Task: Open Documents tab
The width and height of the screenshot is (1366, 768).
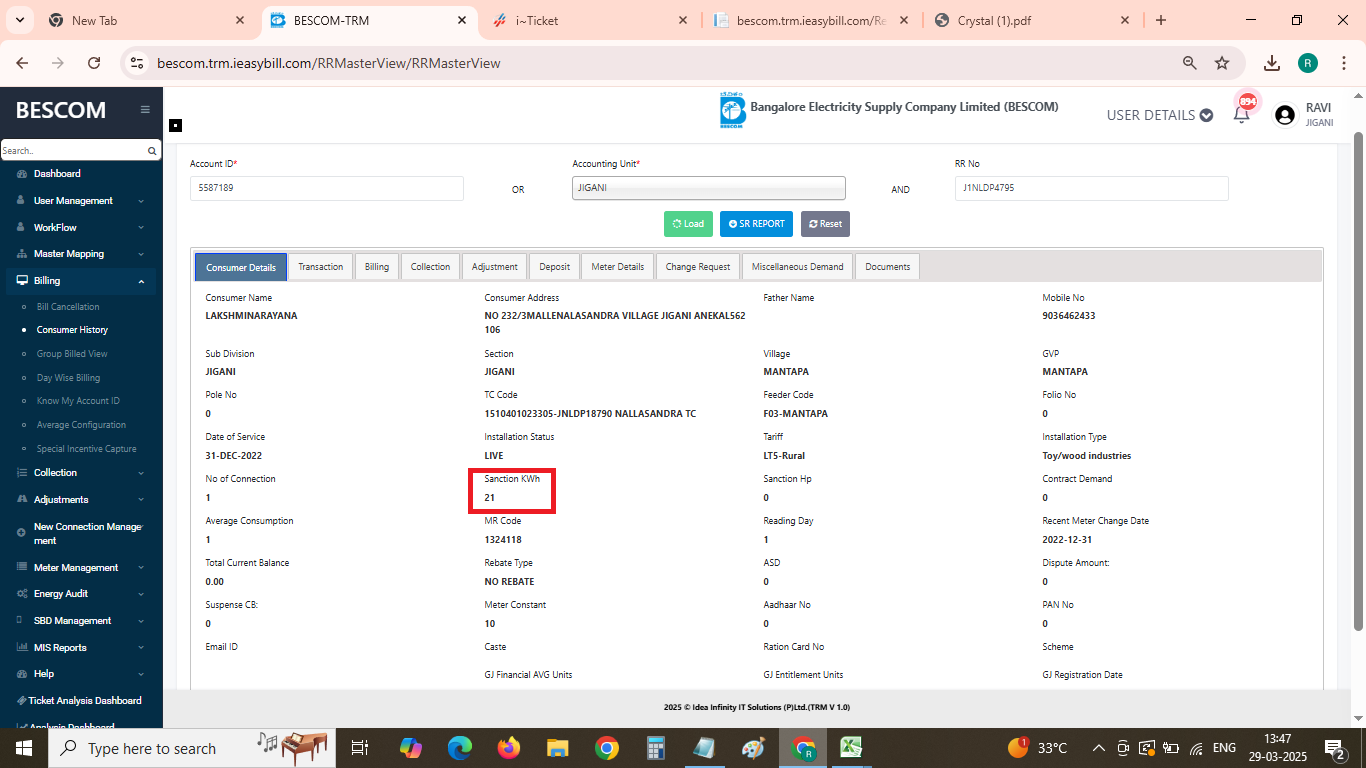Action: click(888, 267)
